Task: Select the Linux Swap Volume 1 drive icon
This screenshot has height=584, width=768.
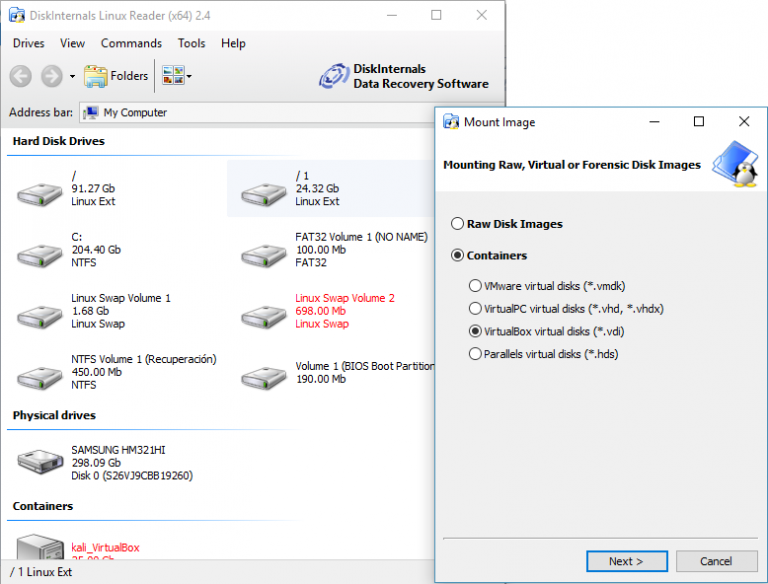Action: (x=40, y=316)
